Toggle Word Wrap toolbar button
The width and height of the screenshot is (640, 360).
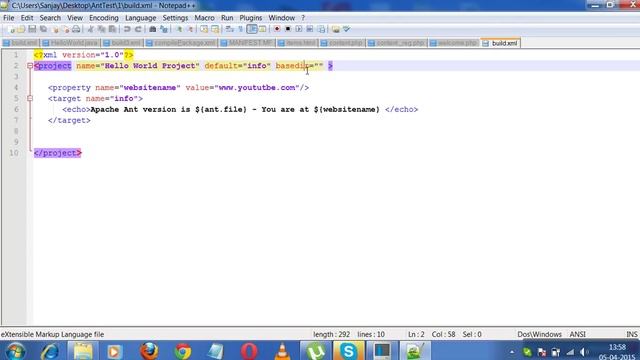coord(230,29)
